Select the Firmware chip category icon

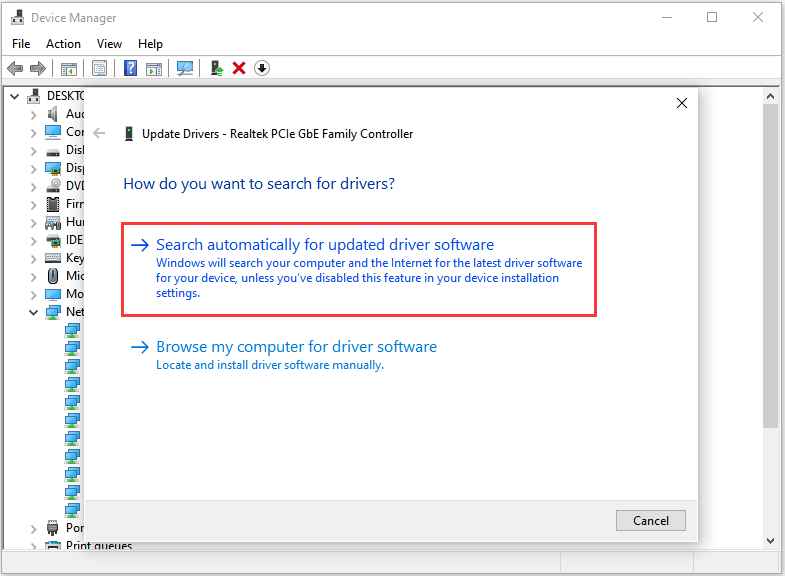pyautogui.click(x=53, y=204)
